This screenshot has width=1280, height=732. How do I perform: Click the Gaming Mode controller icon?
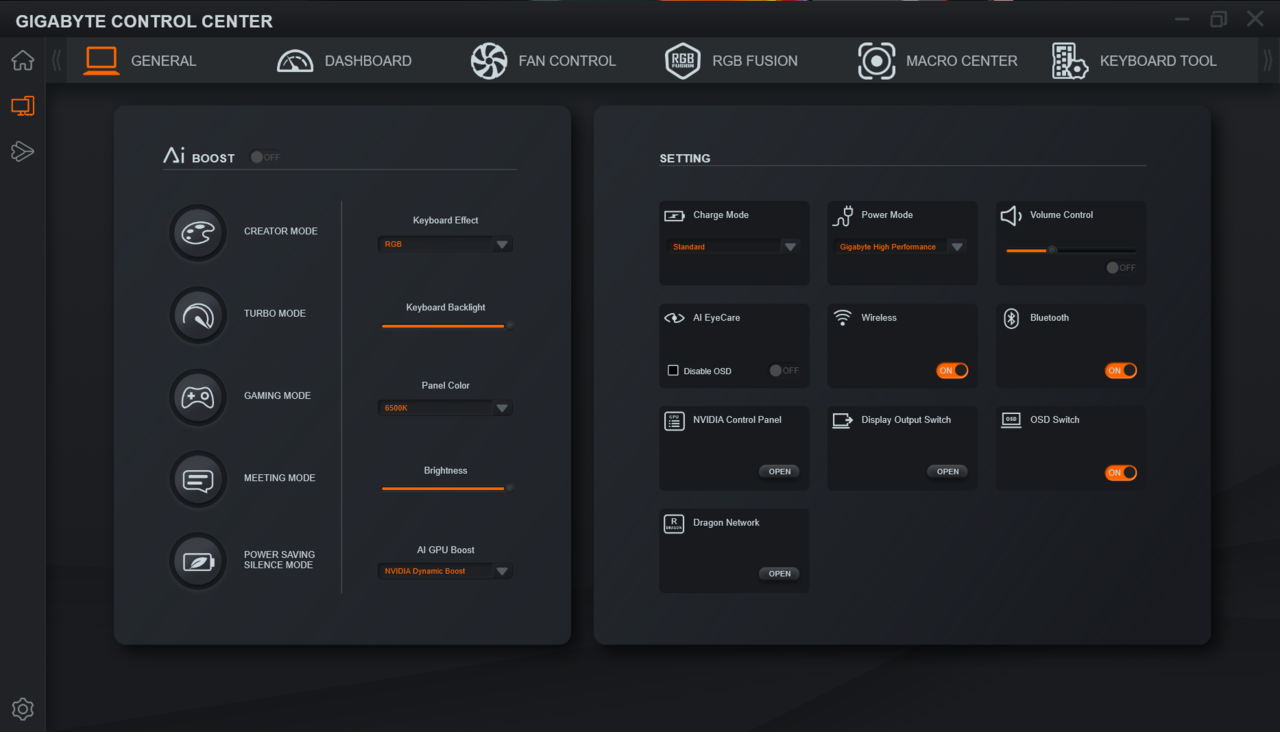click(197, 397)
